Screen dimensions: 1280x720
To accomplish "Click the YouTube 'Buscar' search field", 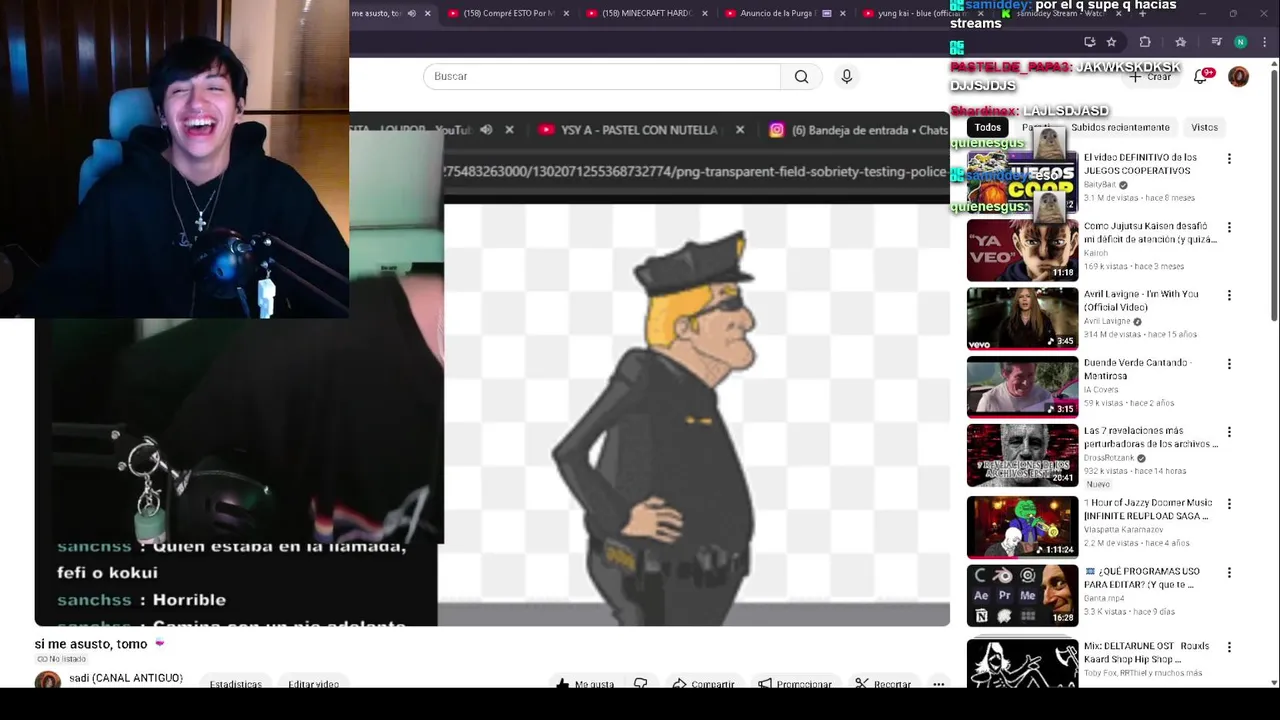I will click(602, 76).
